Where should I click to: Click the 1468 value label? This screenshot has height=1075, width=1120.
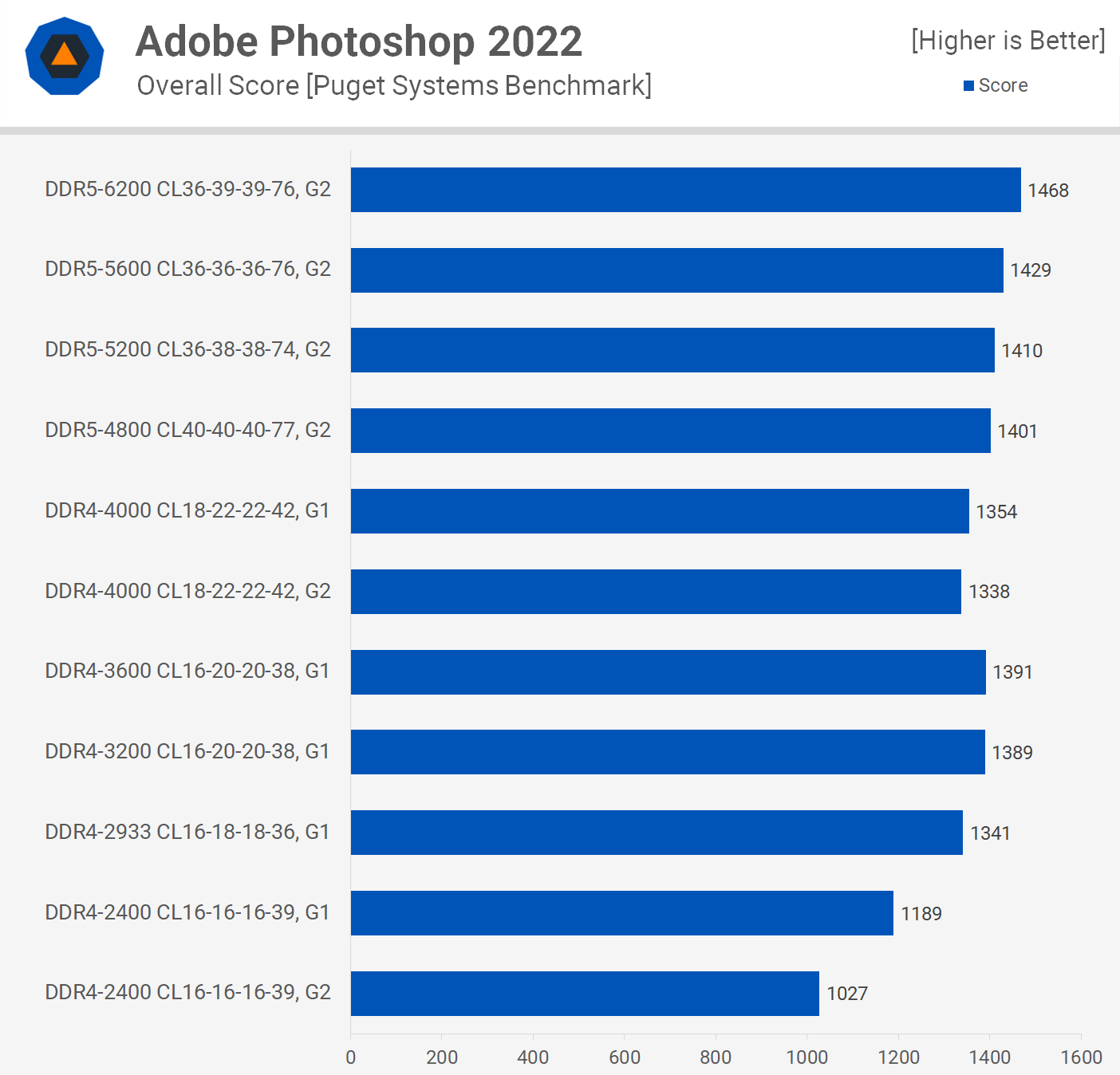click(x=1048, y=191)
